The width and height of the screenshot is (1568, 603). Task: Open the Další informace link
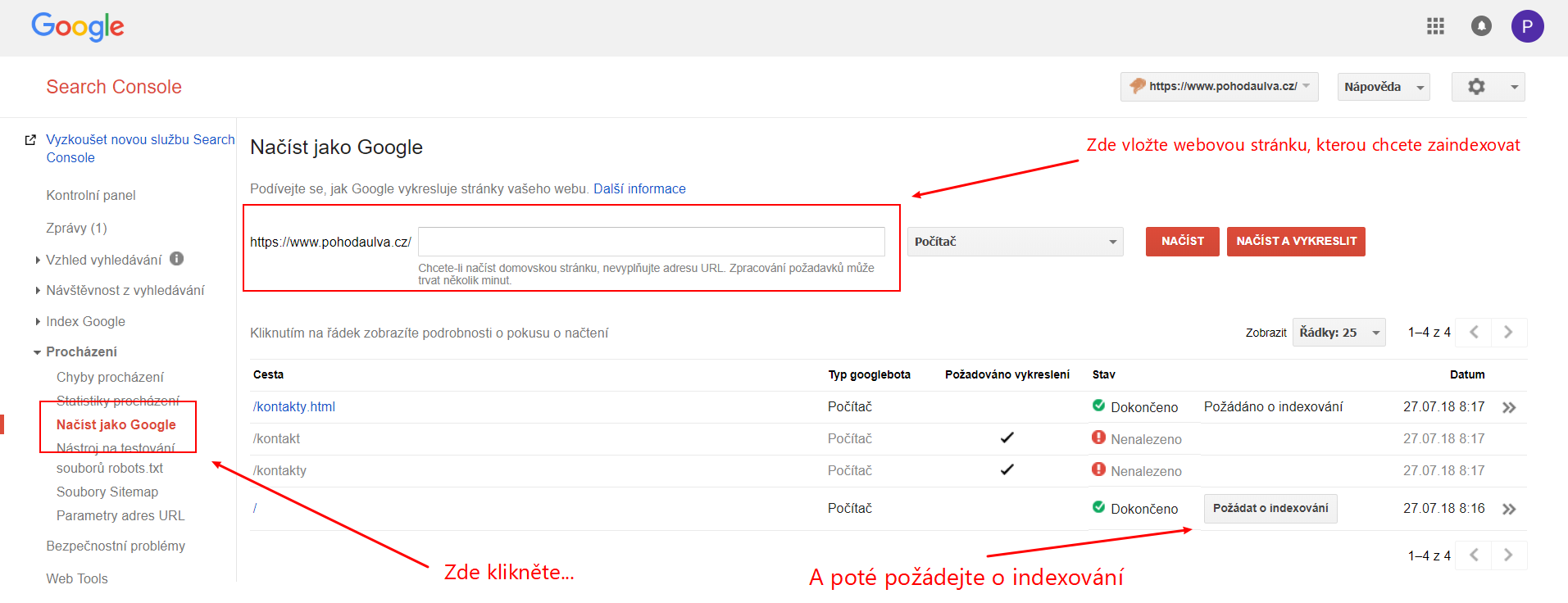pos(639,188)
